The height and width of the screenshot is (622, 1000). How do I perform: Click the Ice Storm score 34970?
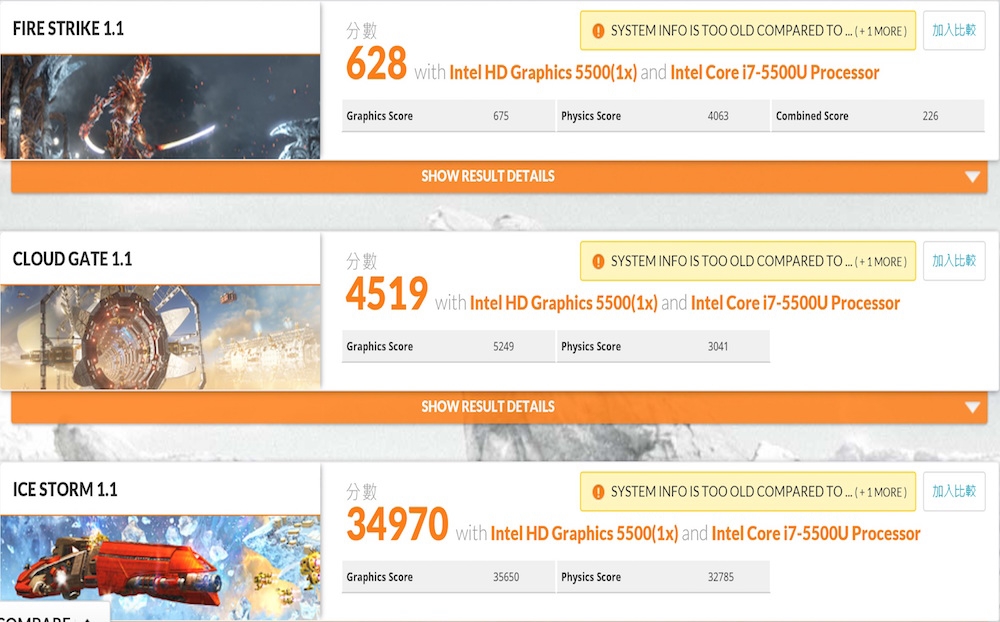point(397,524)
